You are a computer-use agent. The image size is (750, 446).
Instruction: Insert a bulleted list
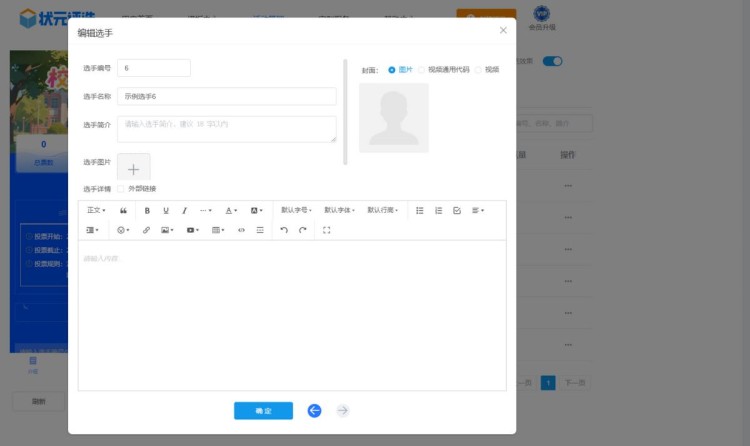click(420, 211)
